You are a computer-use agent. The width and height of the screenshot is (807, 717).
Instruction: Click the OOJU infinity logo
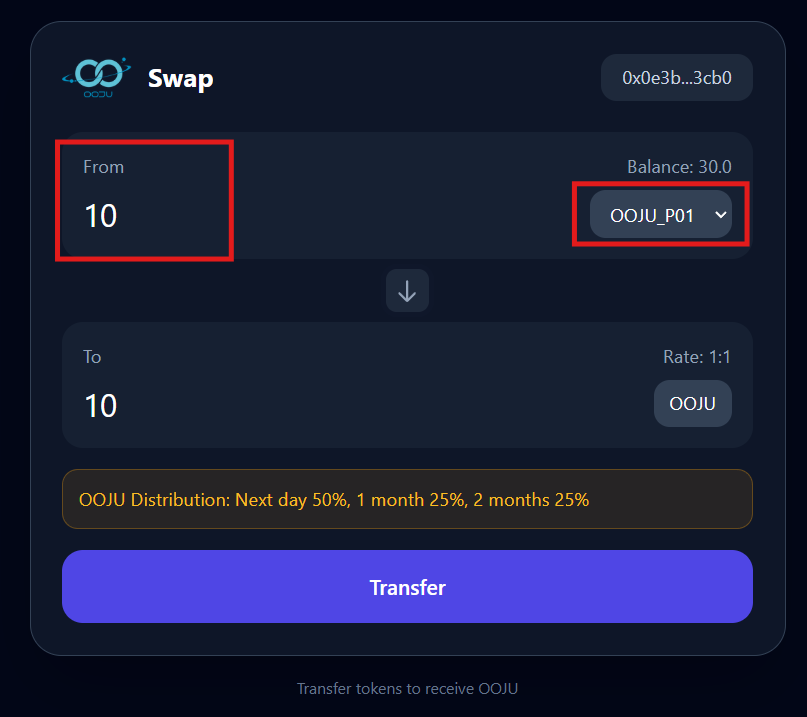coord(96,73)
